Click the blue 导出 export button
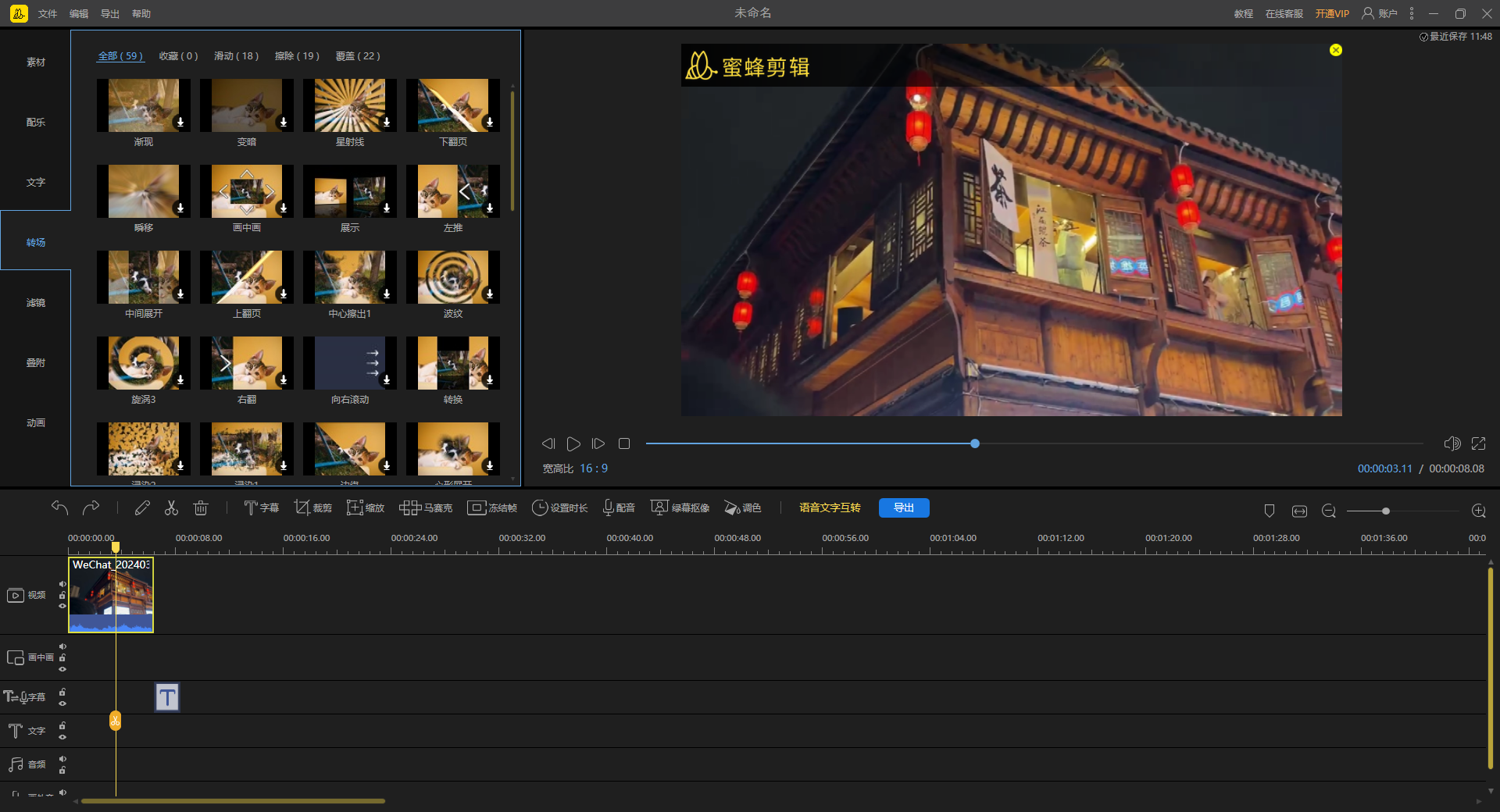 [904, 508]
